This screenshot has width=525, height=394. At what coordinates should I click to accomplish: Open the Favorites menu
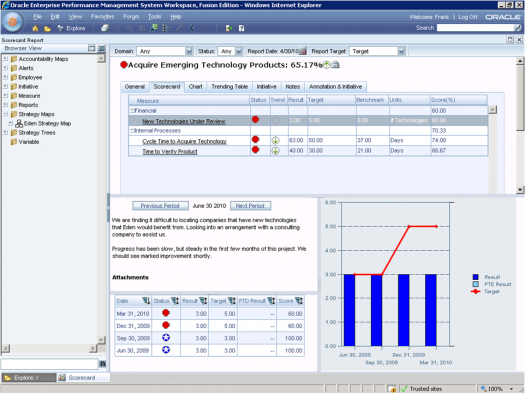click(x=102, y=17)
